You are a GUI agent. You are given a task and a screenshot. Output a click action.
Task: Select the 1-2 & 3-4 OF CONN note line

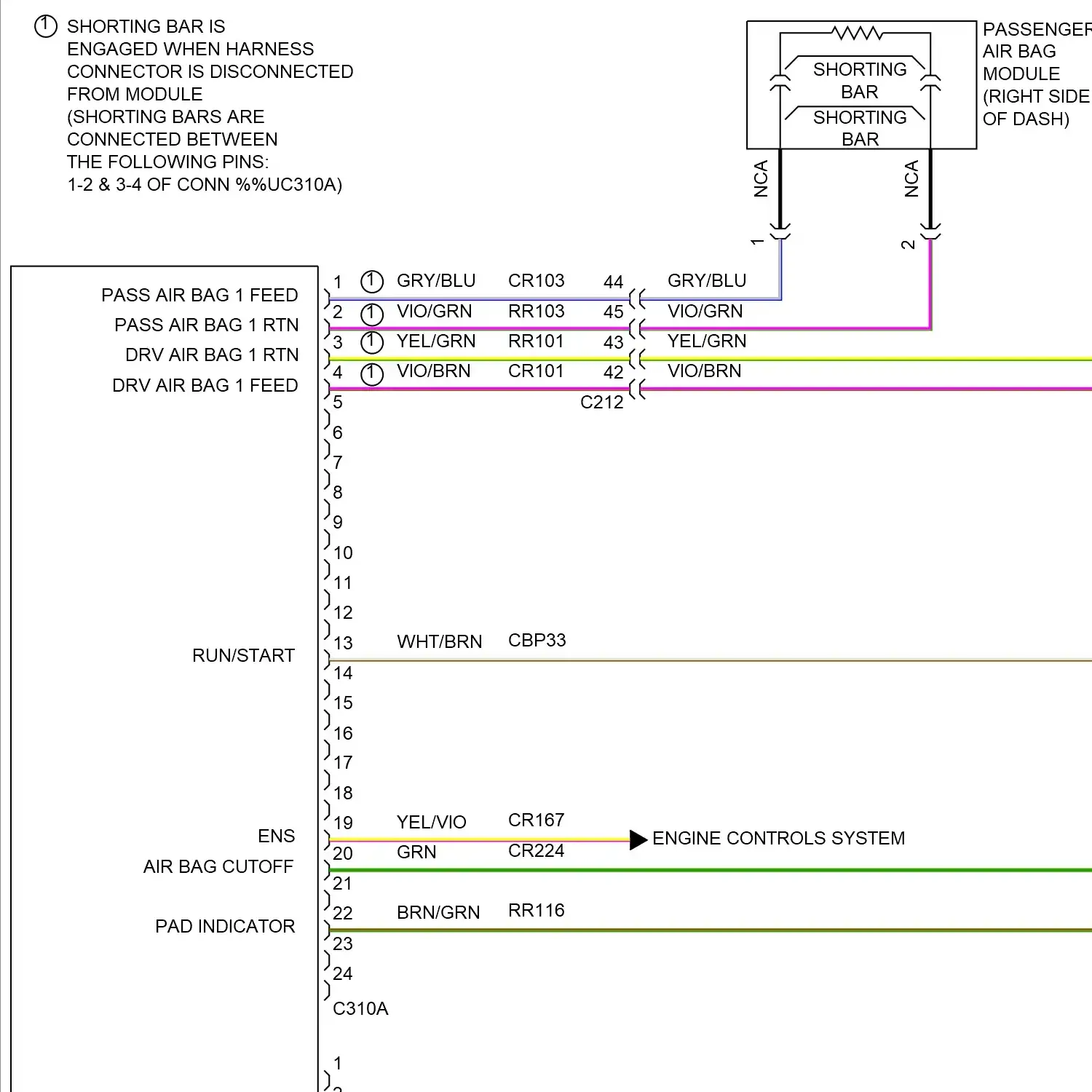(205, 184)
